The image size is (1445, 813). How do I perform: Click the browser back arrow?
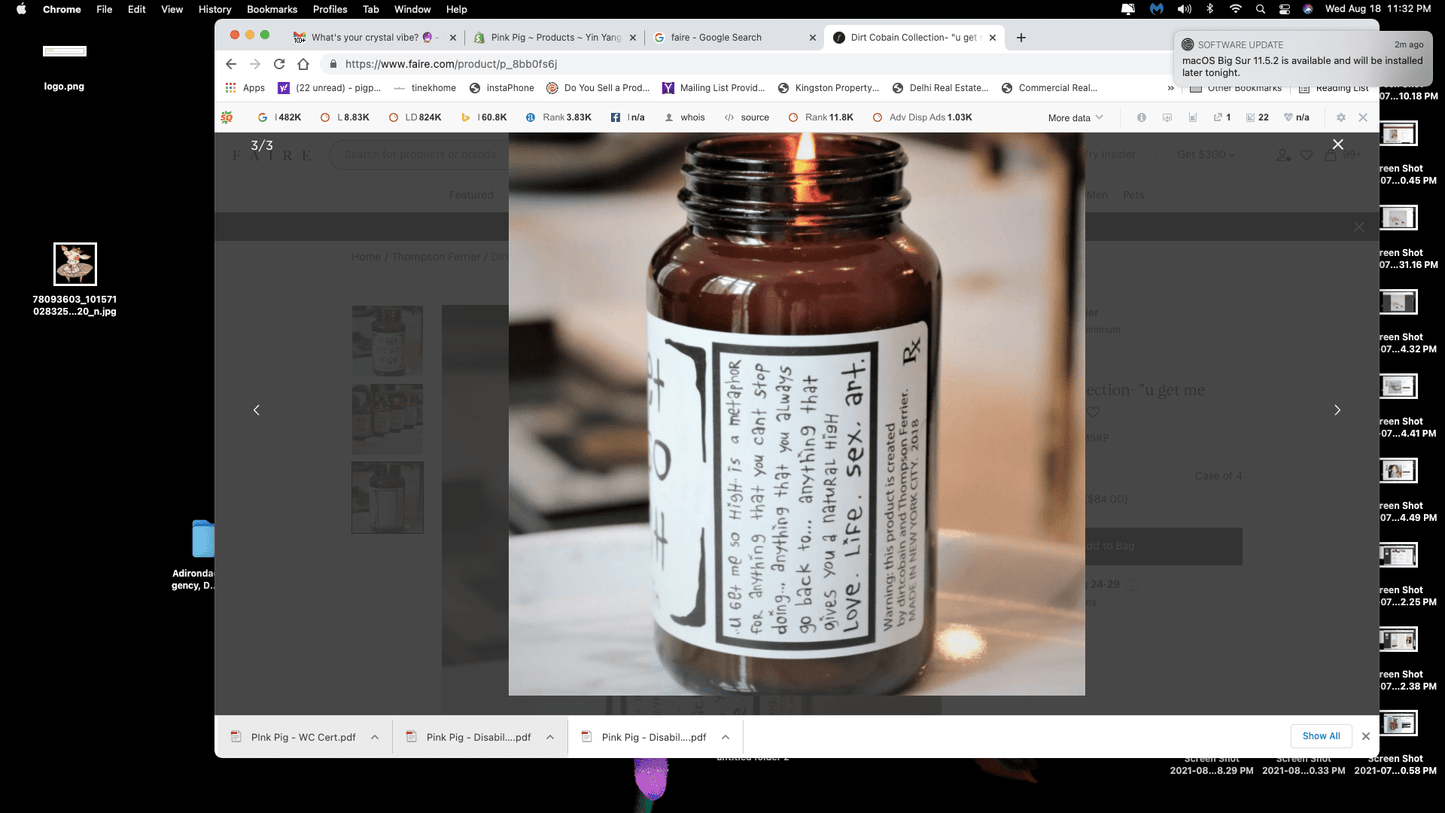(231, 64)
